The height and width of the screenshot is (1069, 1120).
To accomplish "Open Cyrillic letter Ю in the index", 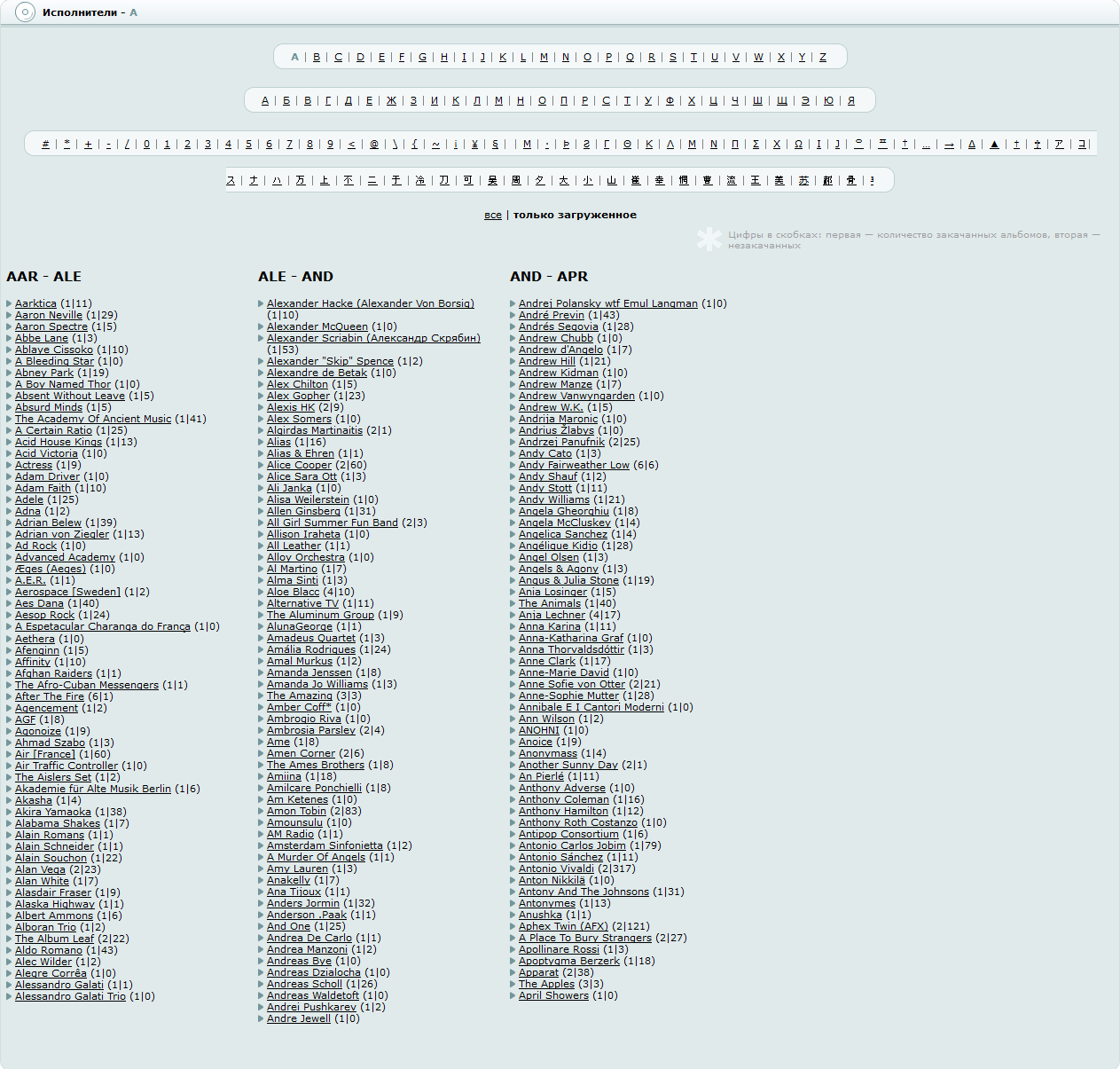I will pyautogui.click(x=828, y=100).
